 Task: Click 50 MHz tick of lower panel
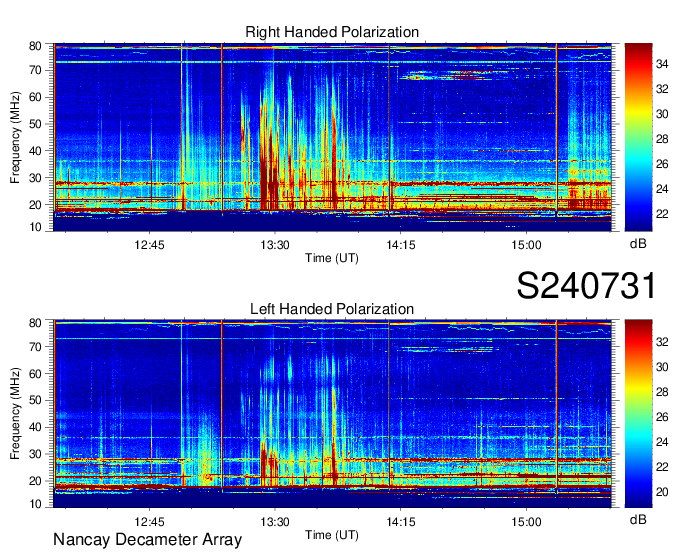pyautogui.click(x=35, y=400)
